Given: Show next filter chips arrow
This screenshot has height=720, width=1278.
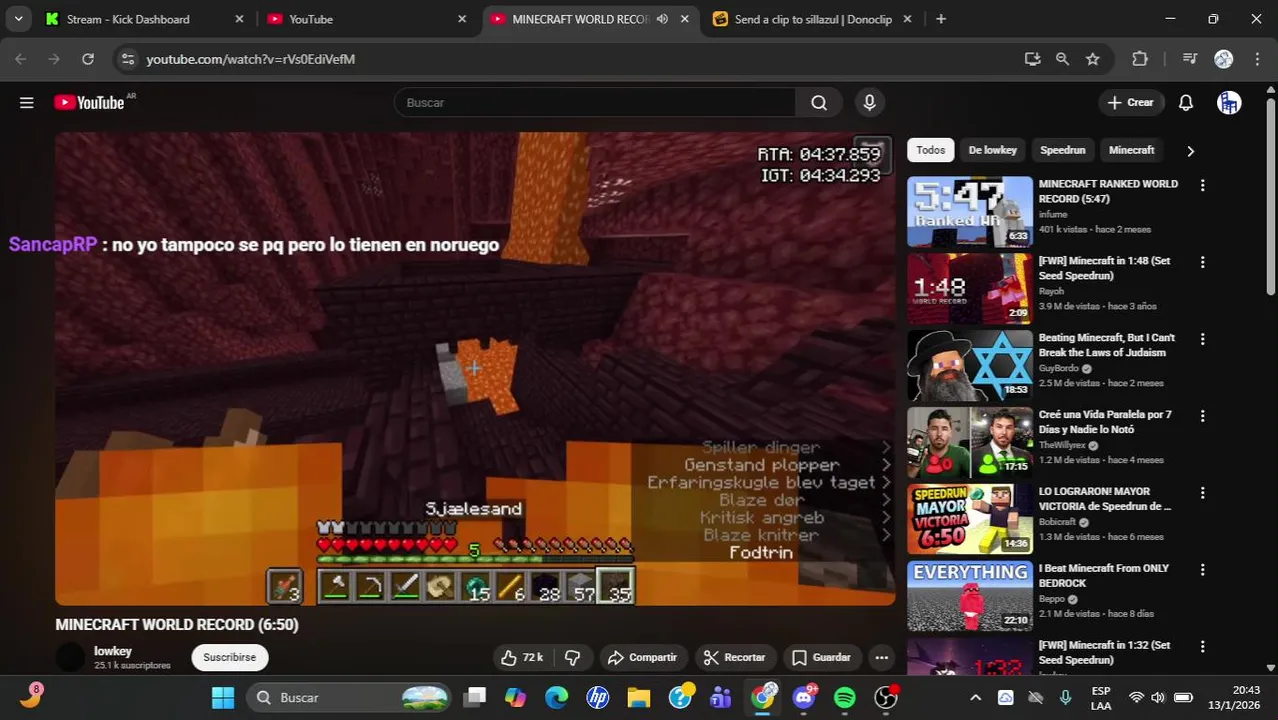Looking at the screenshot, I should (1190, 151).
